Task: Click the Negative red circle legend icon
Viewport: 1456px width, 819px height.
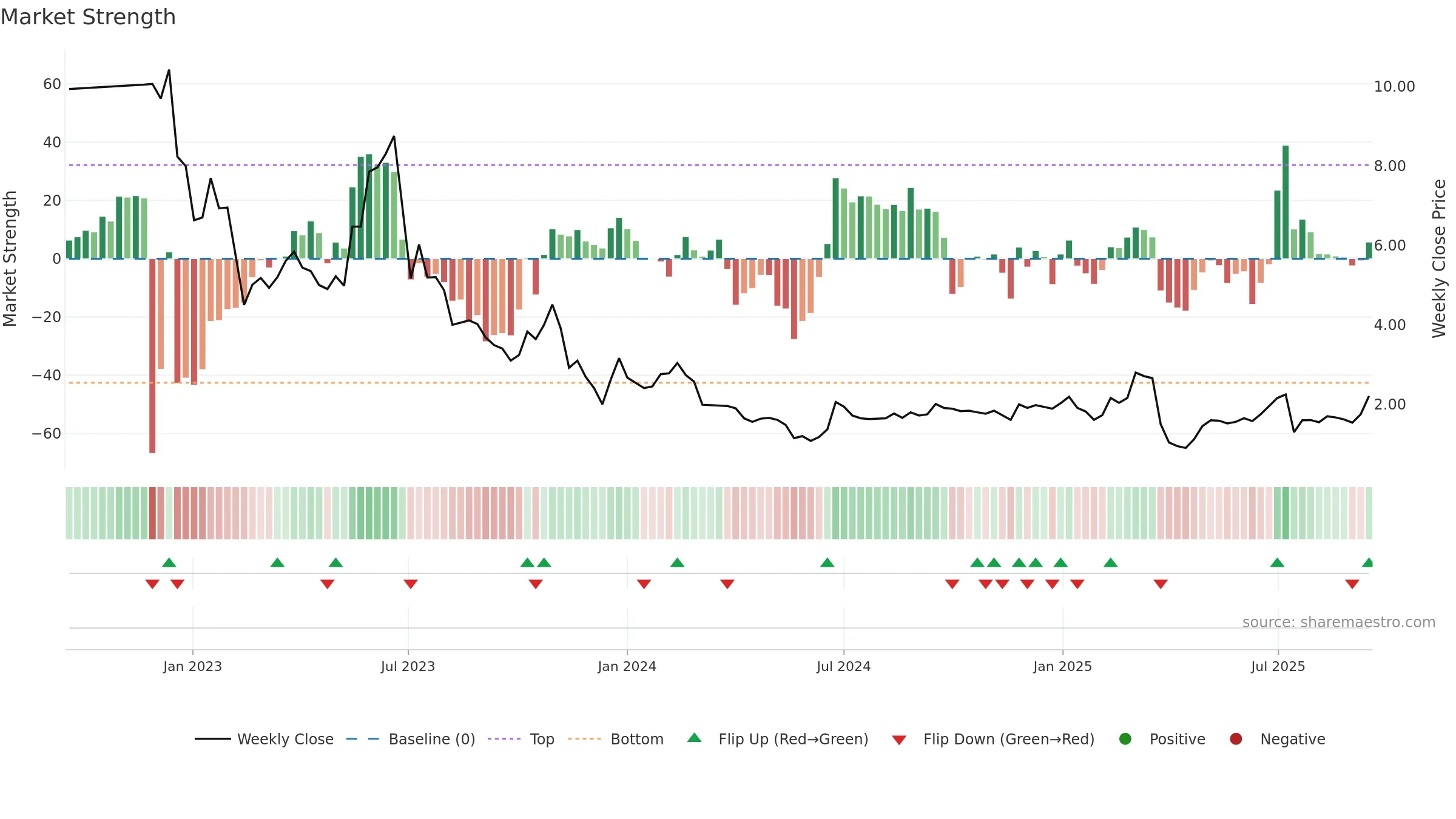Action: click(1236, 739)
